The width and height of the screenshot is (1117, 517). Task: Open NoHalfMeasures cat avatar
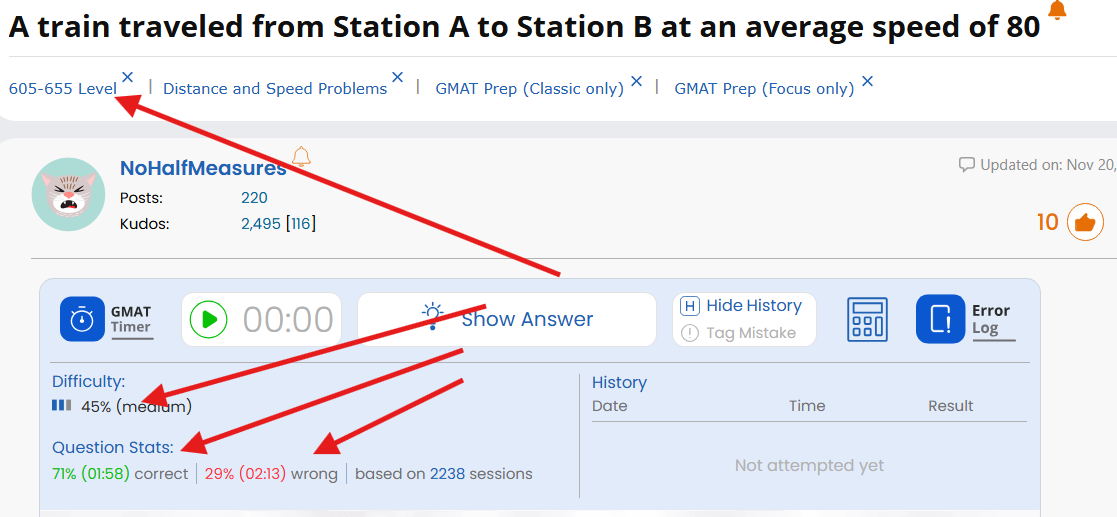pyautogui.click(x=68, y=194)
